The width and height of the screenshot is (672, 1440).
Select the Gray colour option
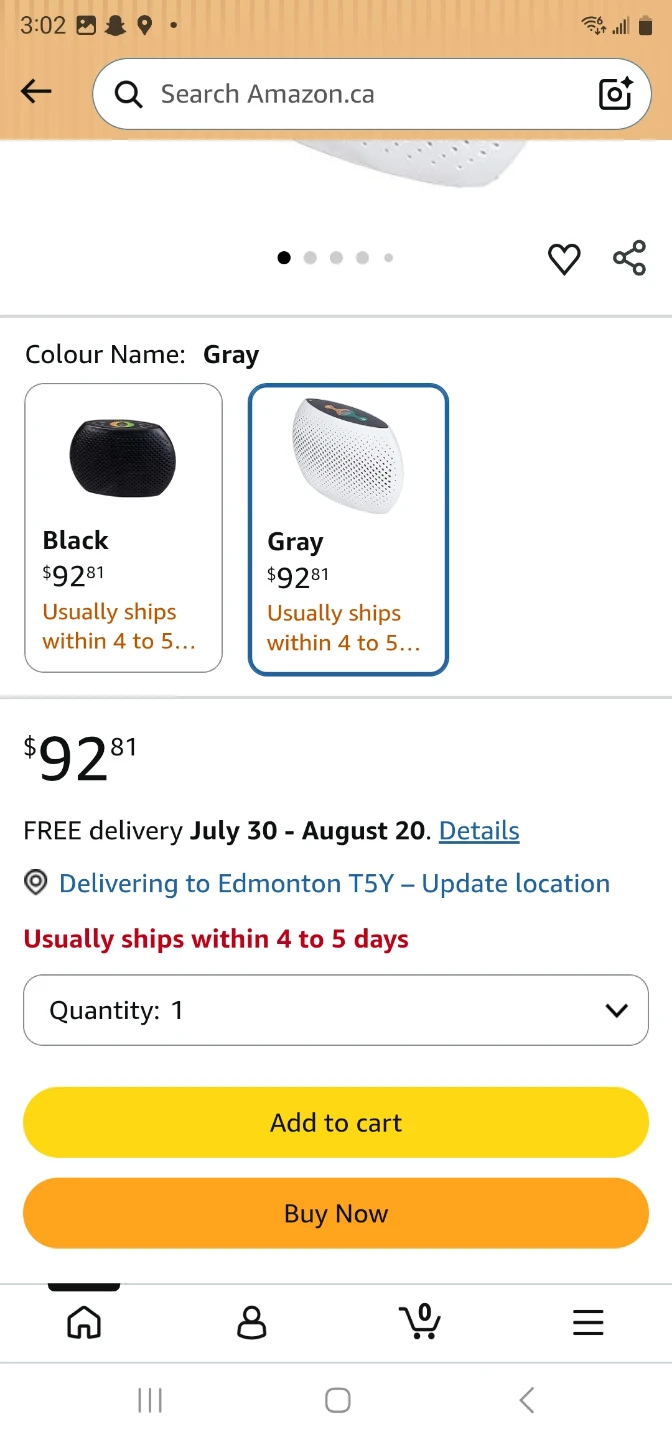(348, 530)
